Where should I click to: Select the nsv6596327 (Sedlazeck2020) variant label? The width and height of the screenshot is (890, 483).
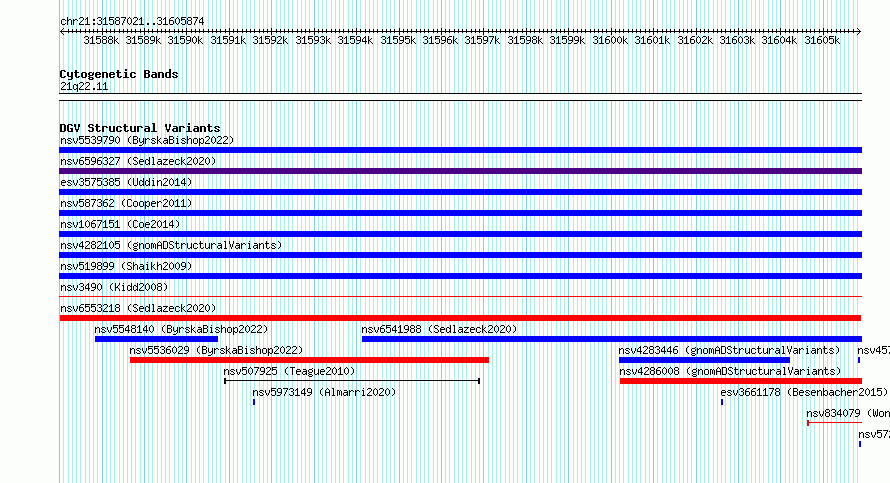coord(138,161)
